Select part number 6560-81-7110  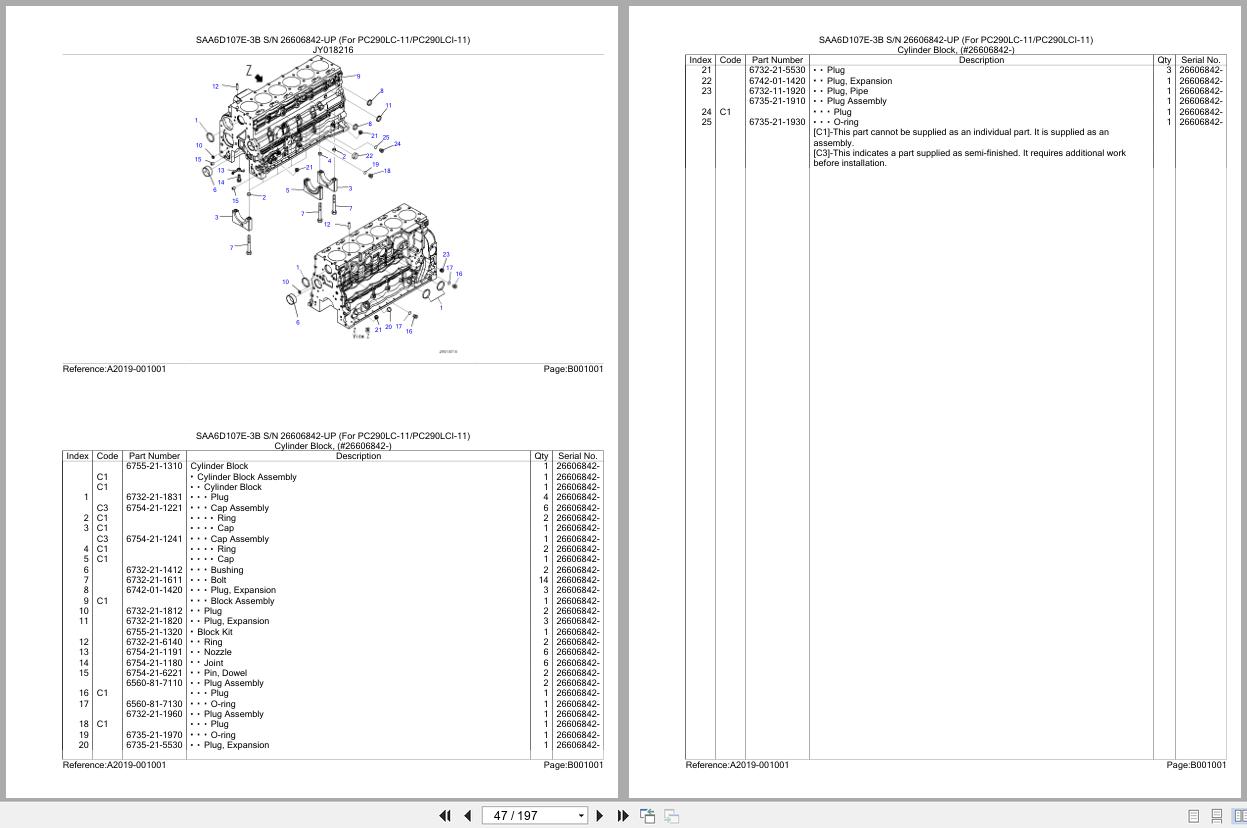click(154, 683)
